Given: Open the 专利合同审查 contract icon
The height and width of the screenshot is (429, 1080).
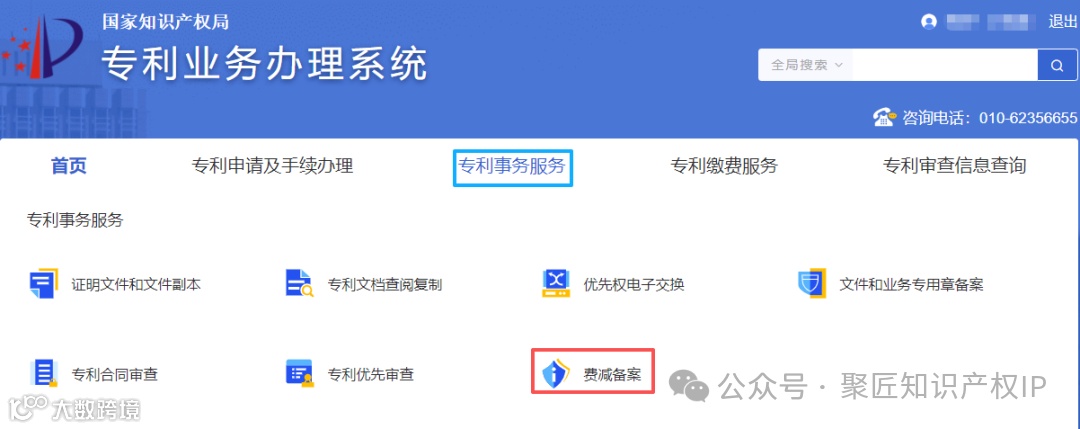Looking at the screenshot, I should point(43,373).
